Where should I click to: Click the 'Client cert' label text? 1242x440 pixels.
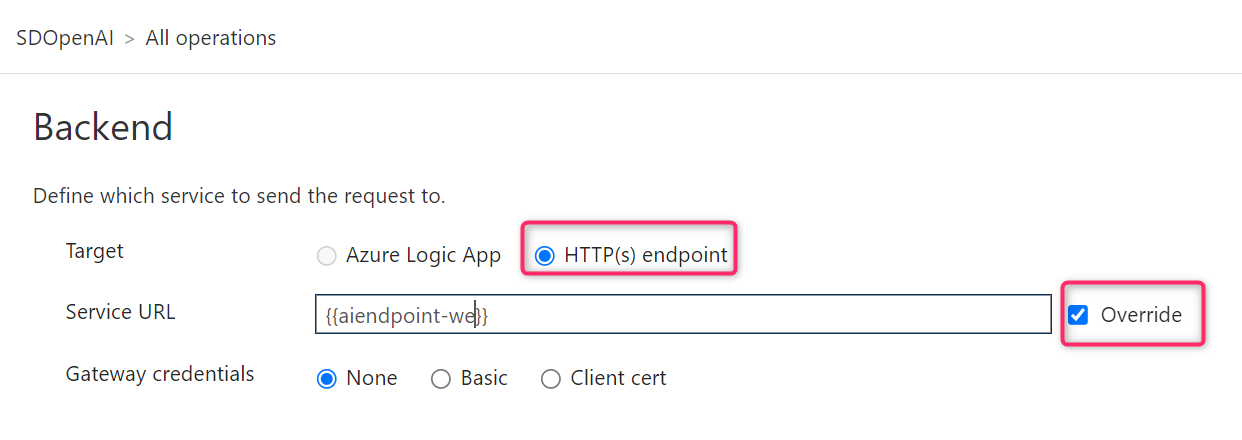[x=618, y=378]
